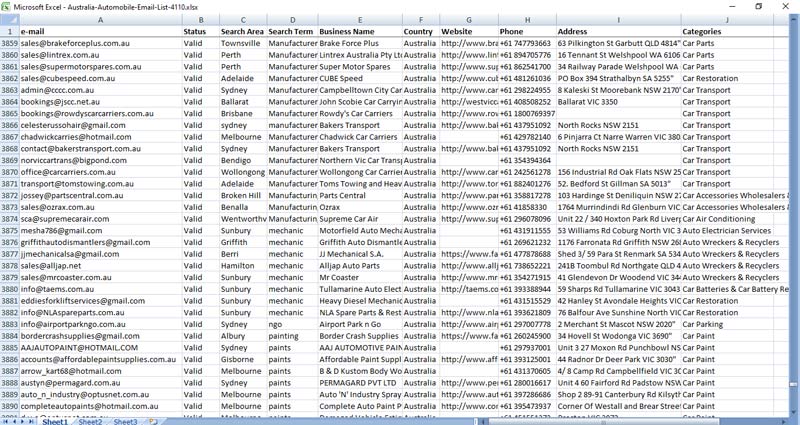Select column C header

(243, 20)
